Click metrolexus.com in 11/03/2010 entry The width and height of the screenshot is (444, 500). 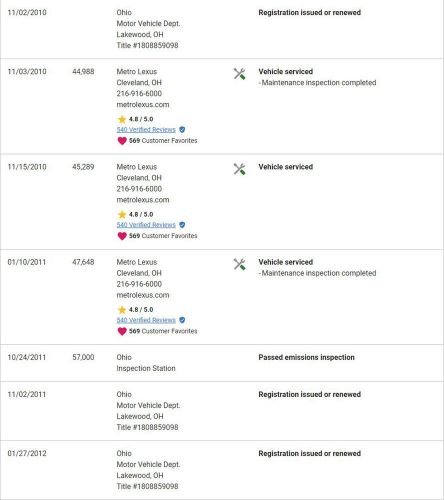143,105
